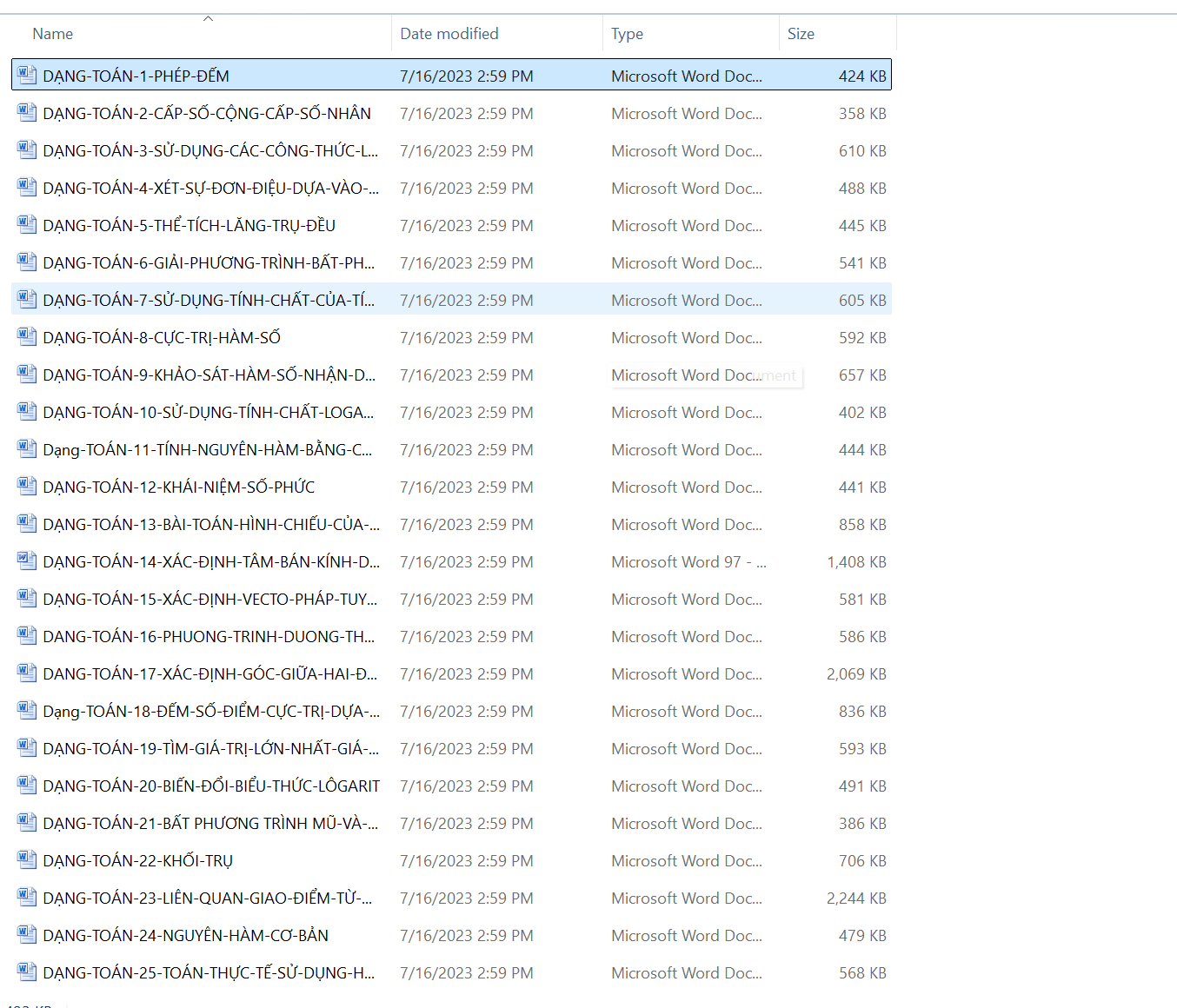Click Word icon of DANG-TOÁN-16-PHUONG-TRINH file
The height and width of the screenshot is (1008, 1177).
27,635
